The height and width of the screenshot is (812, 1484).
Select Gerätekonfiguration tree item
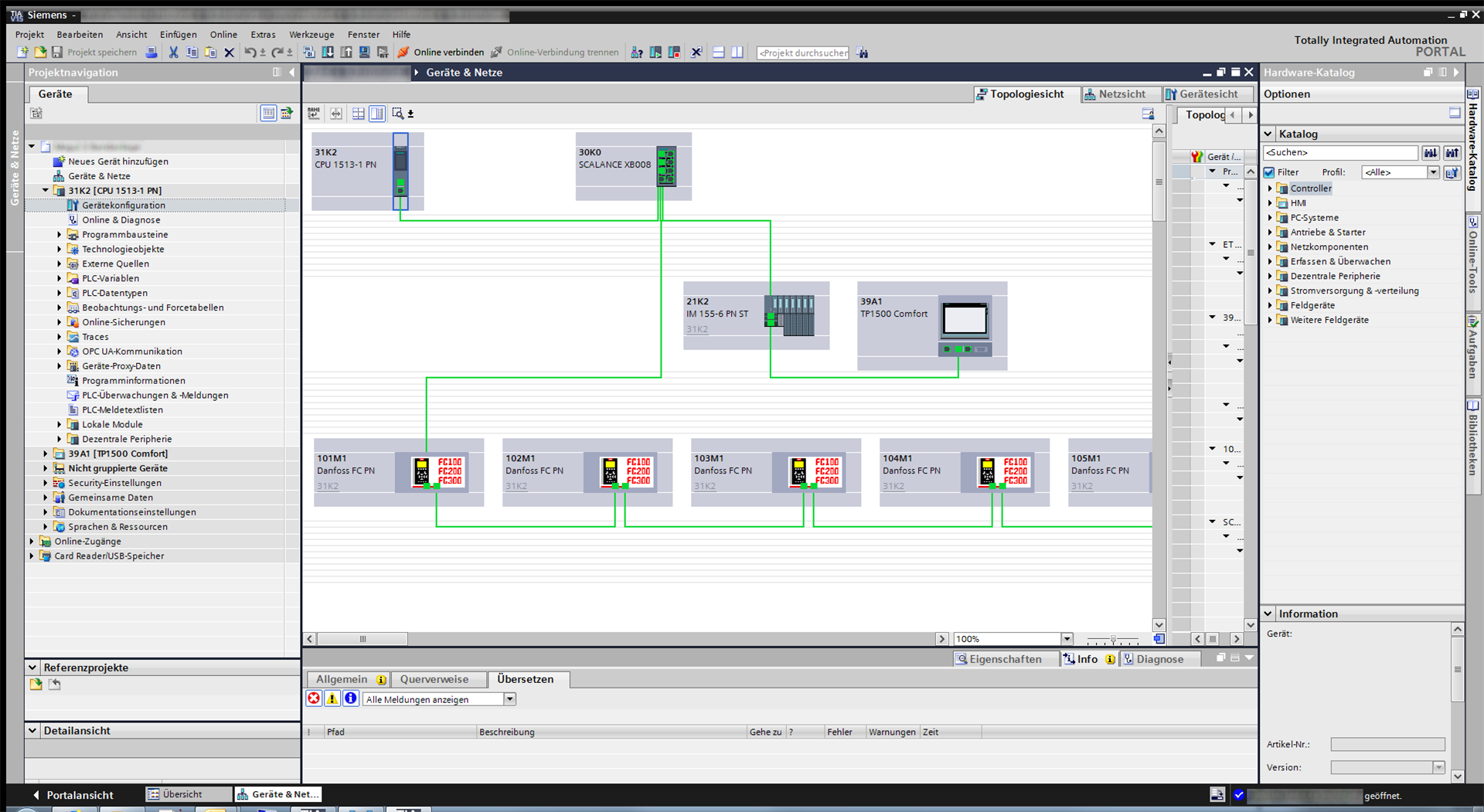coord(124,206)
